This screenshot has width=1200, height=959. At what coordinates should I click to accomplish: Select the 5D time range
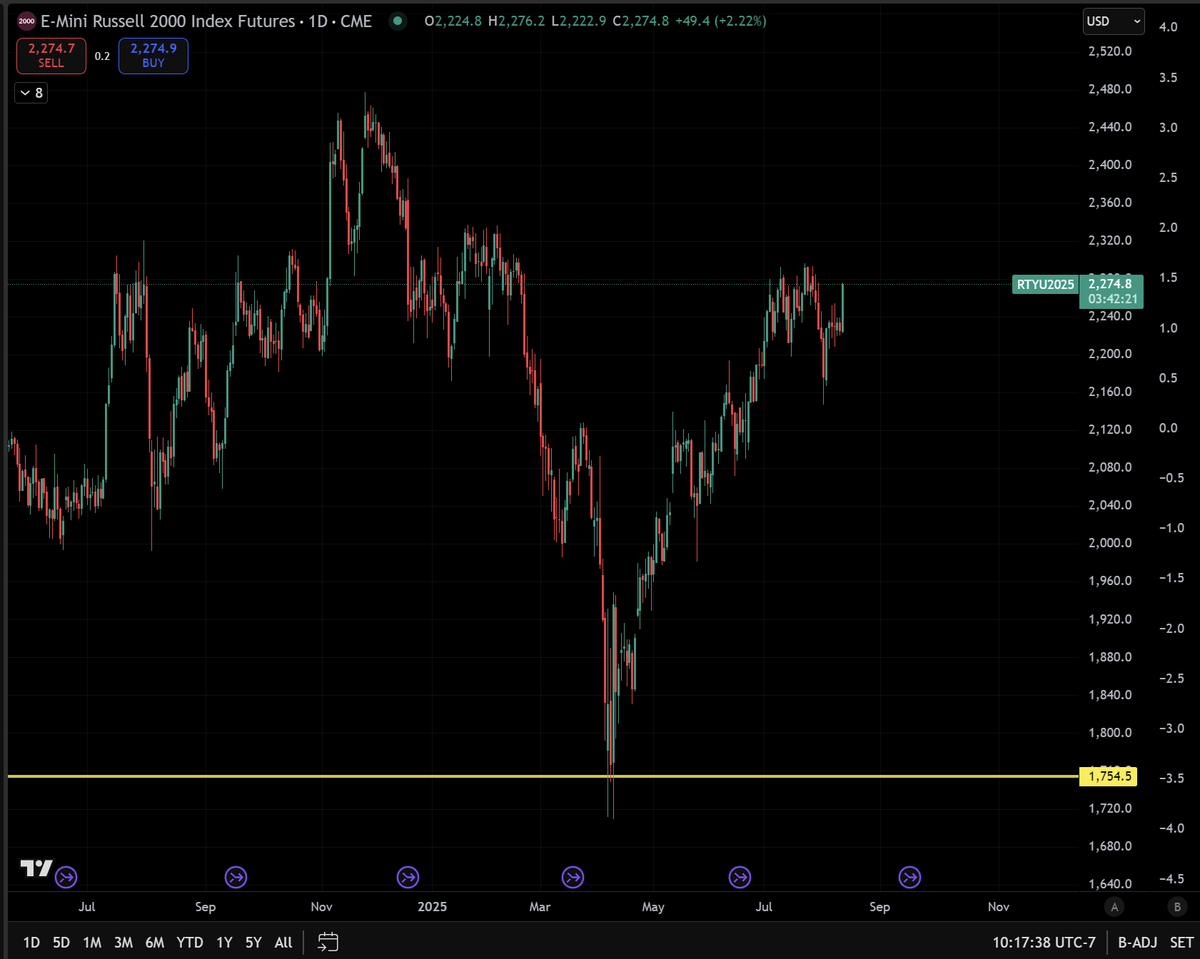[62, 942]
